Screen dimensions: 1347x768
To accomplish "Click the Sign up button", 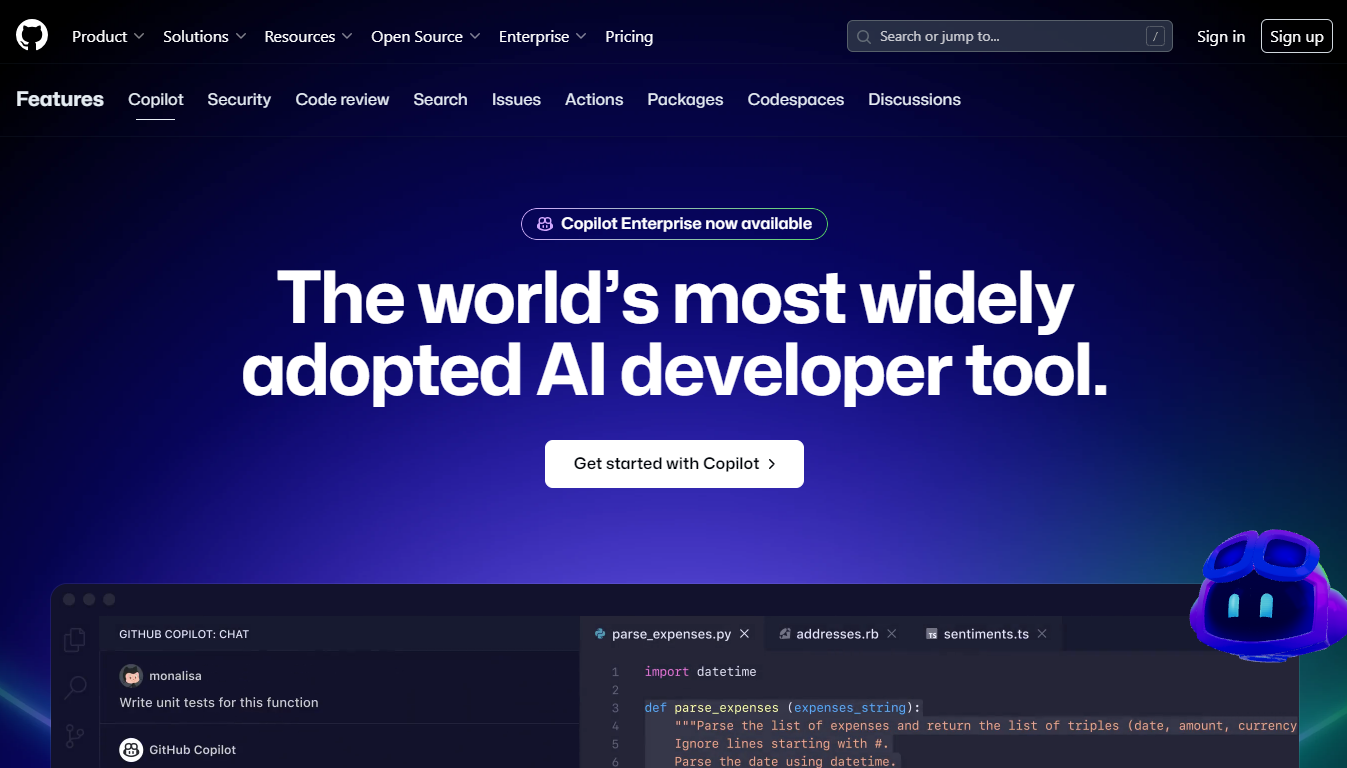I will click(1297, 37).
